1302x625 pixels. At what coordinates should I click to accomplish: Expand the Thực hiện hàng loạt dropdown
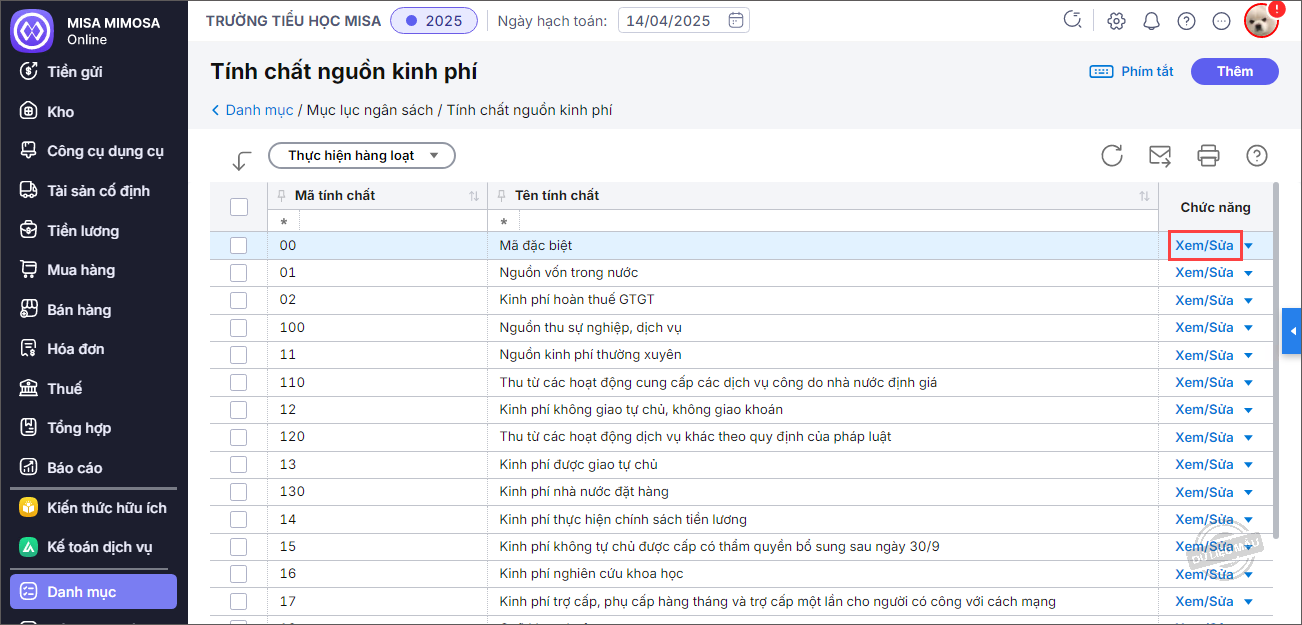point(362,156)
